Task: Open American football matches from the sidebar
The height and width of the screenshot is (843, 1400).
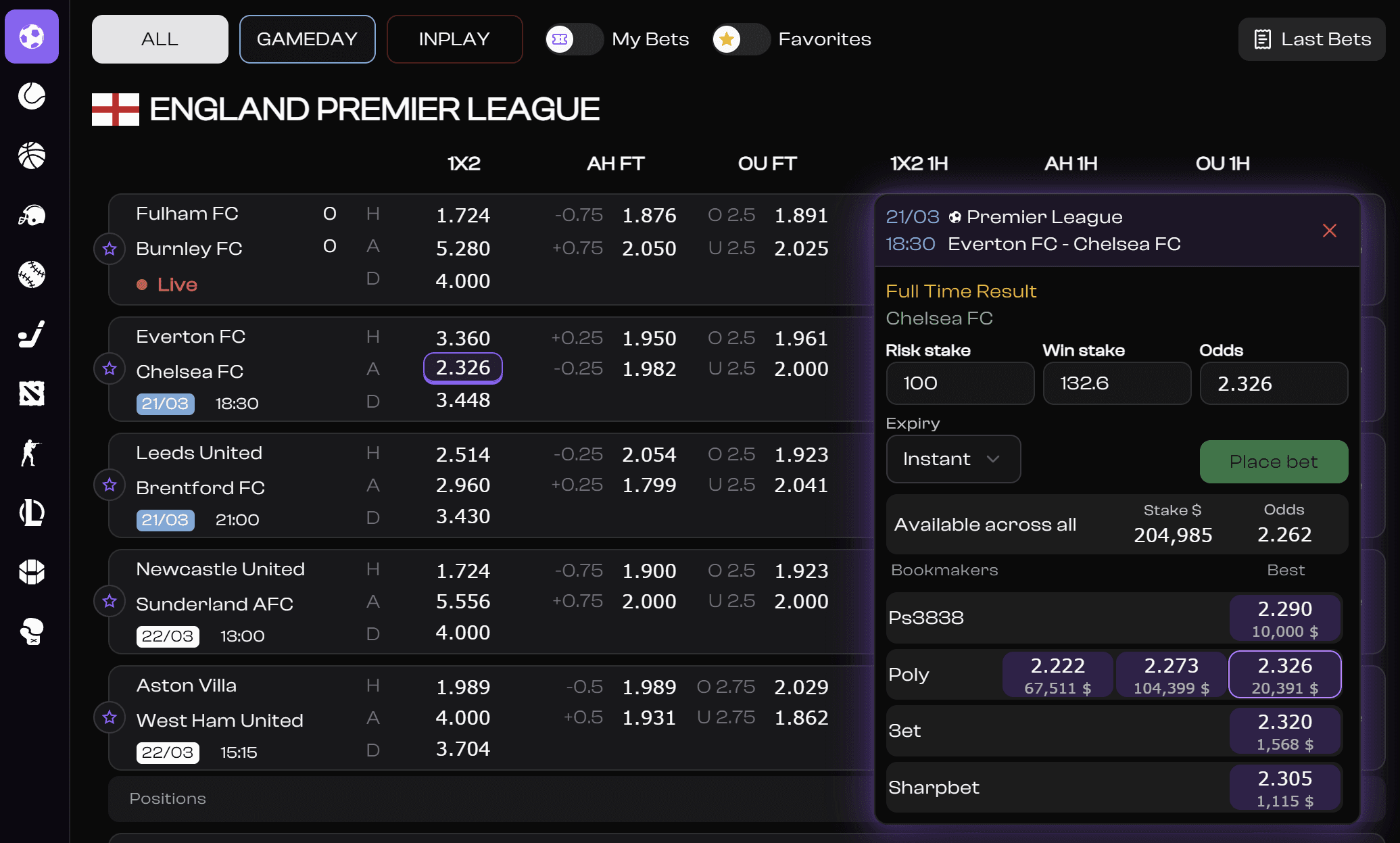Action: 32,215
